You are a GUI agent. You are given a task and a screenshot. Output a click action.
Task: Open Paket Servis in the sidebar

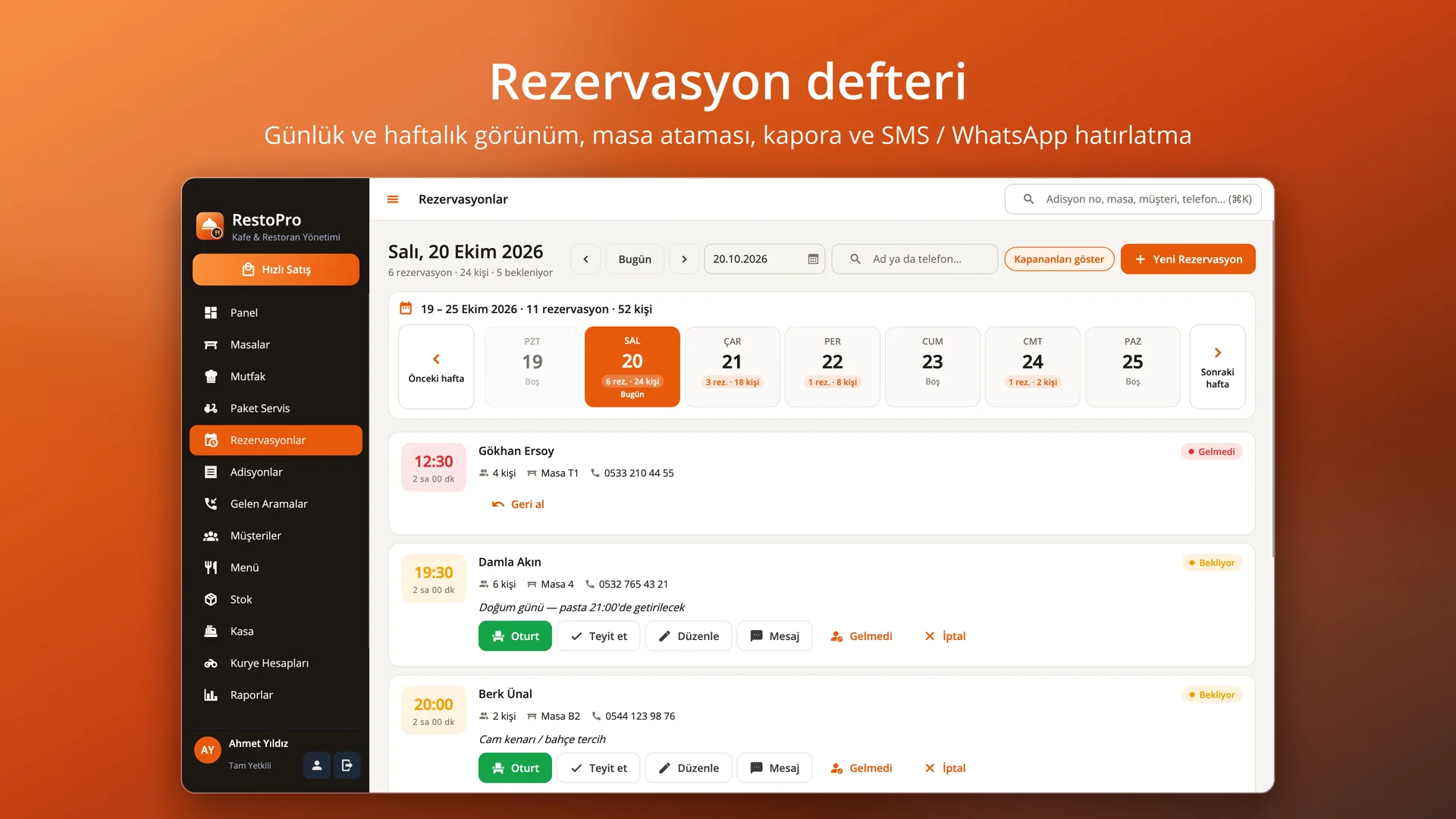276,408
